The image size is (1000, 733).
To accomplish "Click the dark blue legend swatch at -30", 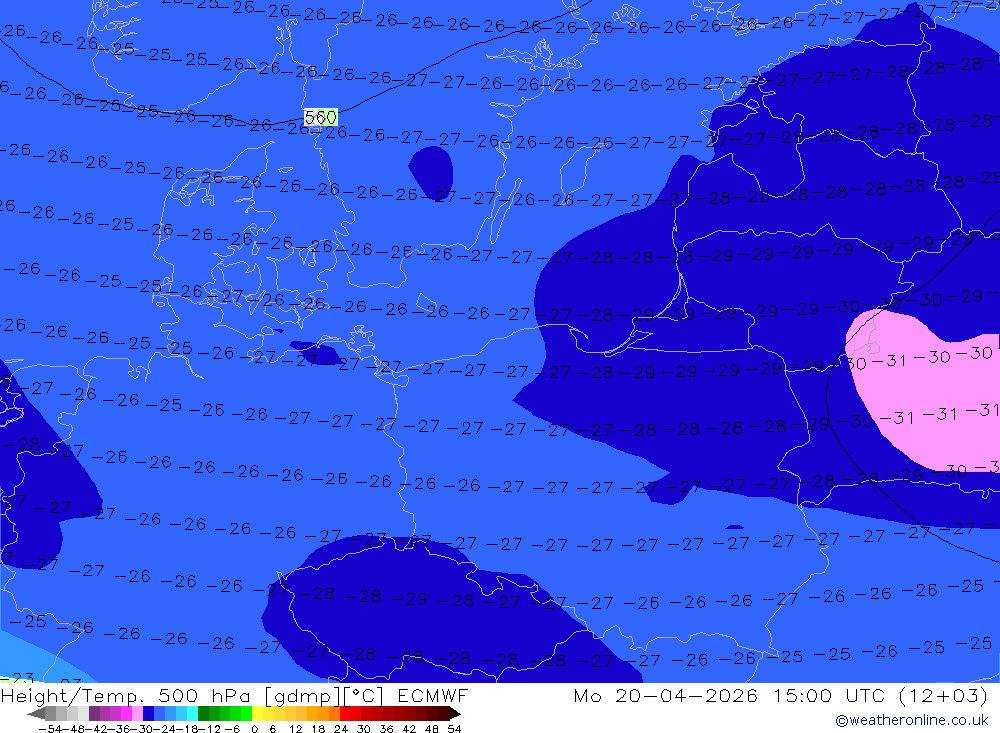I will (x=148, y=714).
